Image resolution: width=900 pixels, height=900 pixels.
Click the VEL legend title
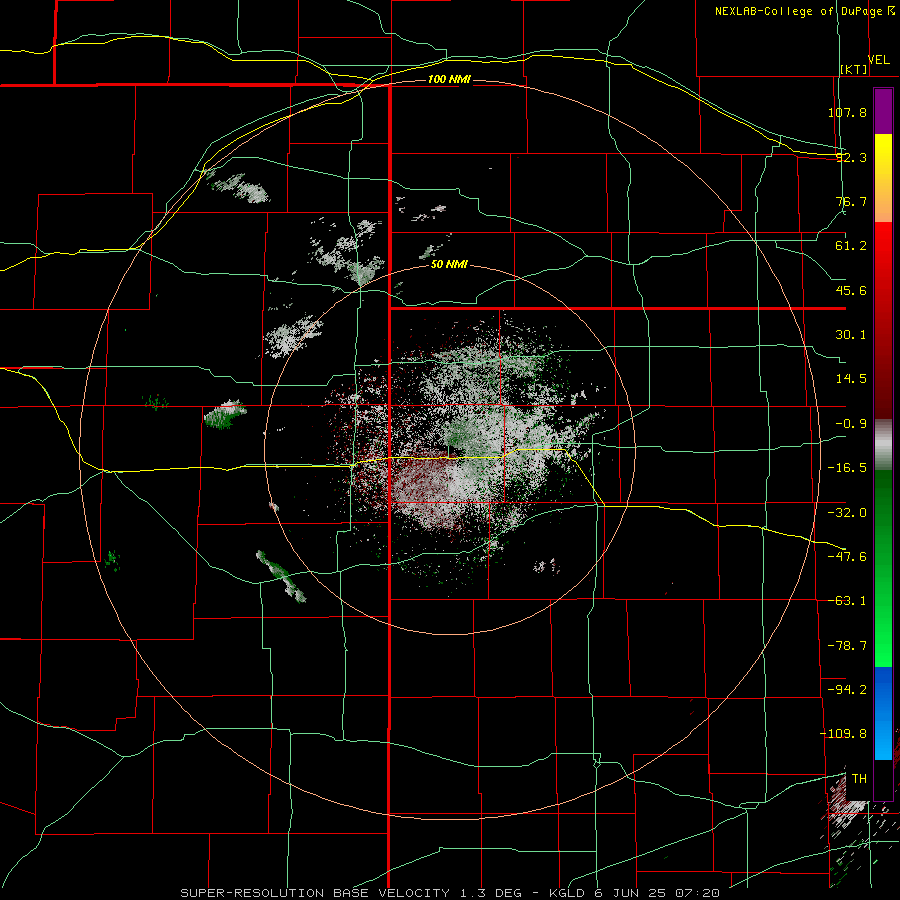pyautogui.click(x=879, y=60)
